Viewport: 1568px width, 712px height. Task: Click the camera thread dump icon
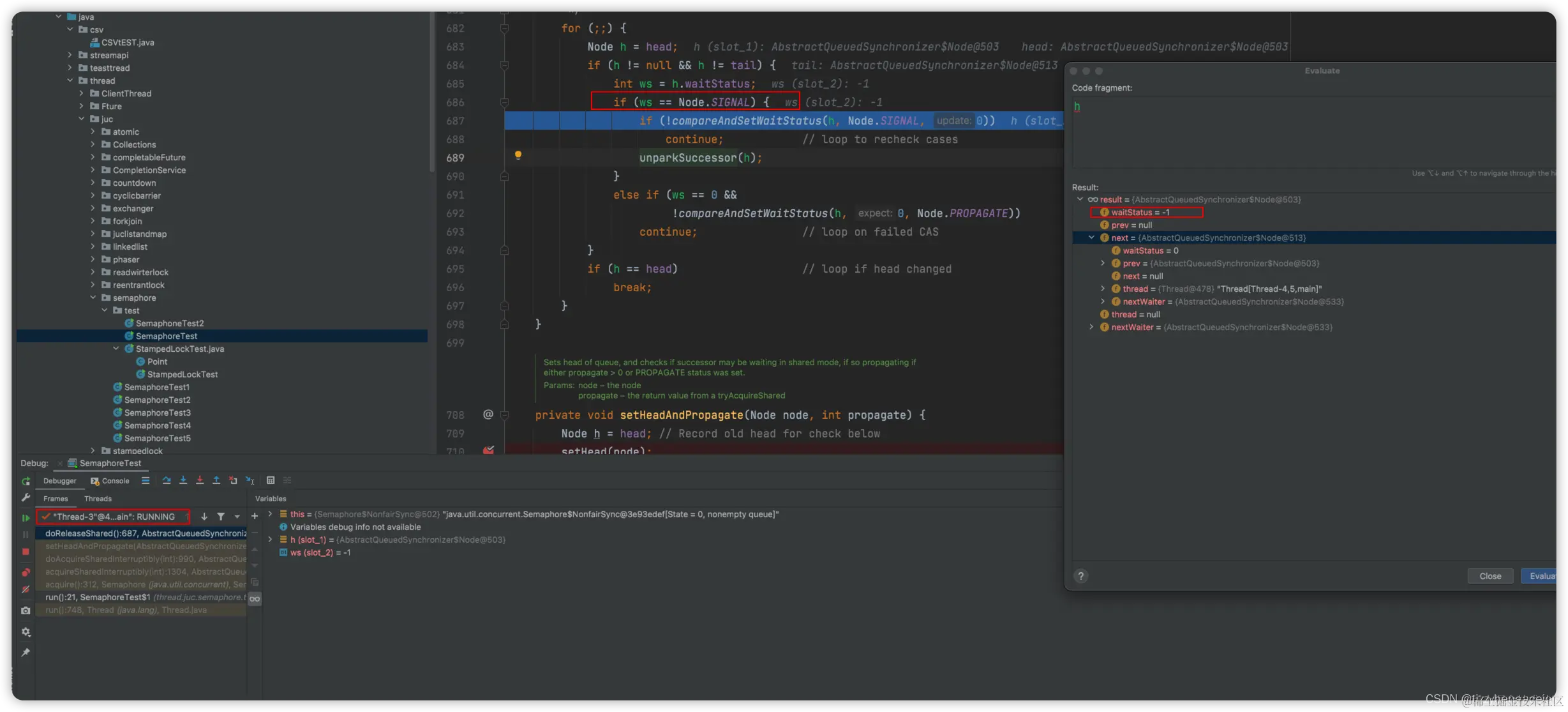(x=26, y=610)
